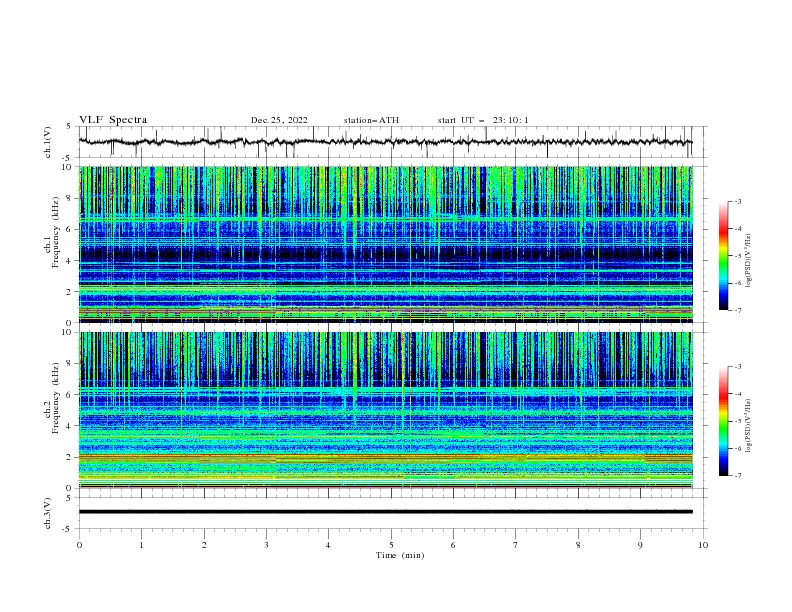Image resolution: width=792 pixels, height=612 pixels.
Task: Click the "-5" tick on ch.3(V) axis
Action: click(x=67, y=529)
